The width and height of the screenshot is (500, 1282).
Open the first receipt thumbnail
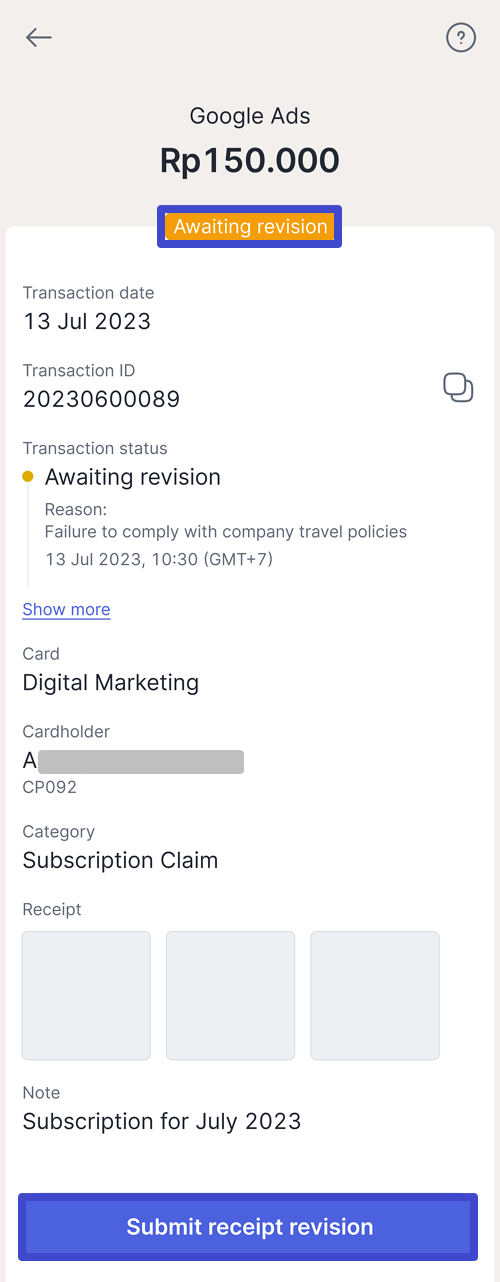86,995
